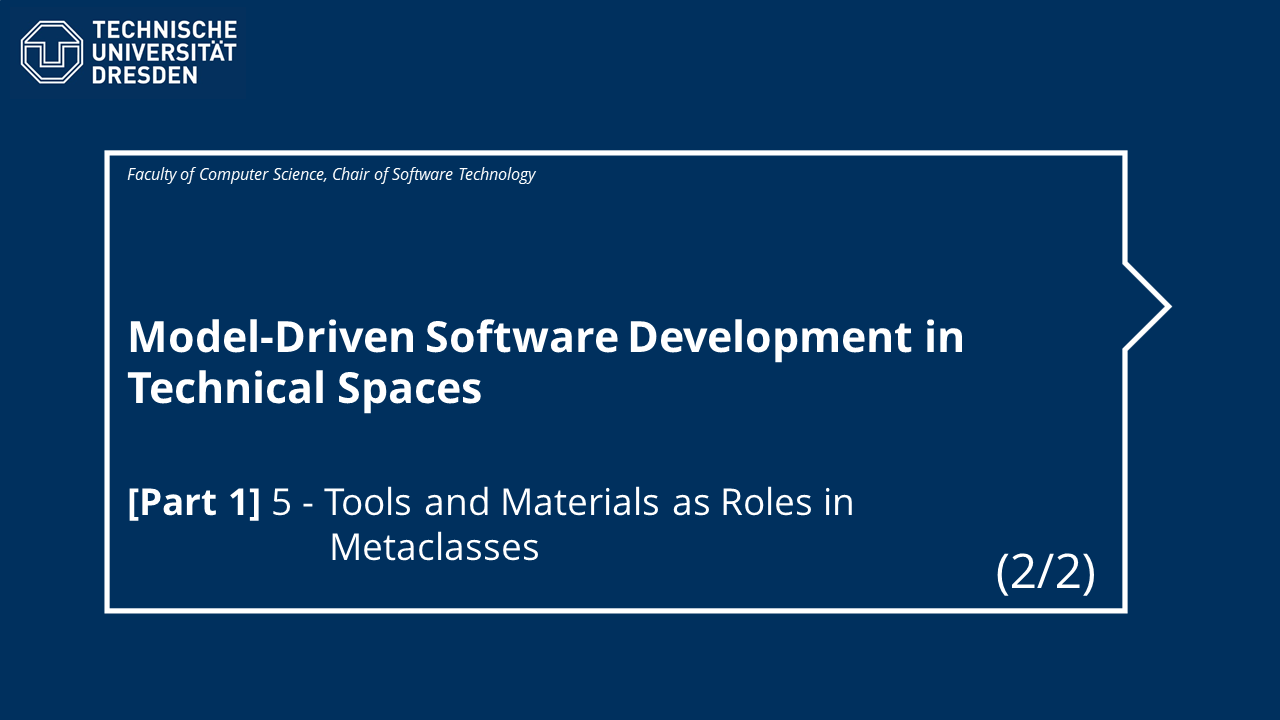The height and width of the screenshot is (720, 1280).
Task: Click the word Model-Driven in the title
Action: tap(271, 337)
